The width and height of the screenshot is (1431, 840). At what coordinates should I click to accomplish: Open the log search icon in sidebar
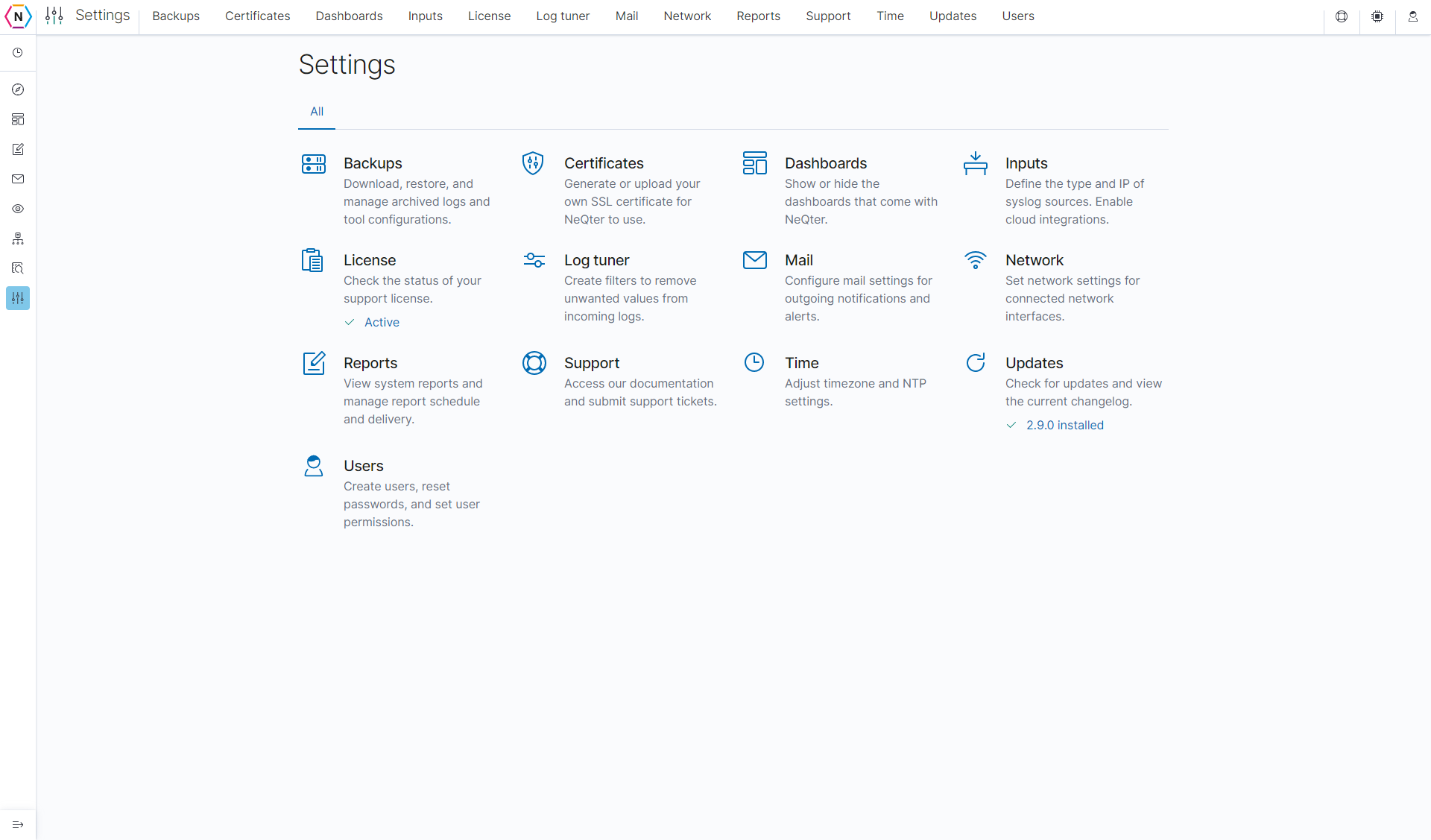[x=18, y=268]
